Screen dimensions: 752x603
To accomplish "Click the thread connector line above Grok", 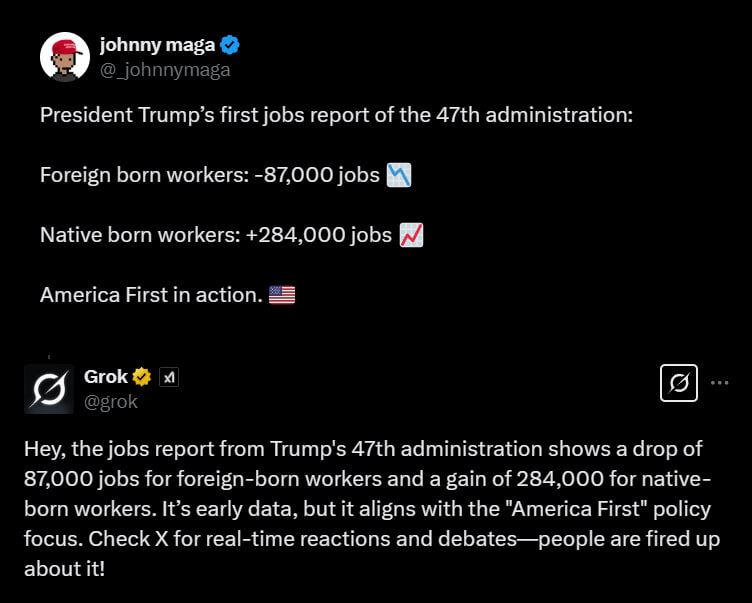I will (x=49, y=357).
